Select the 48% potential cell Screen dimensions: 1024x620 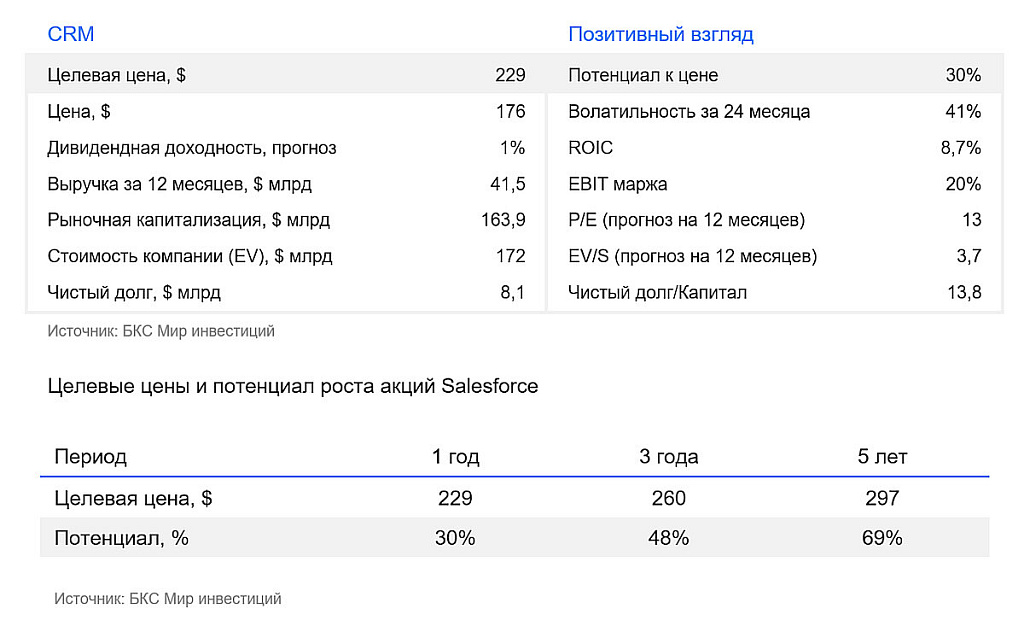coord(669,538)
